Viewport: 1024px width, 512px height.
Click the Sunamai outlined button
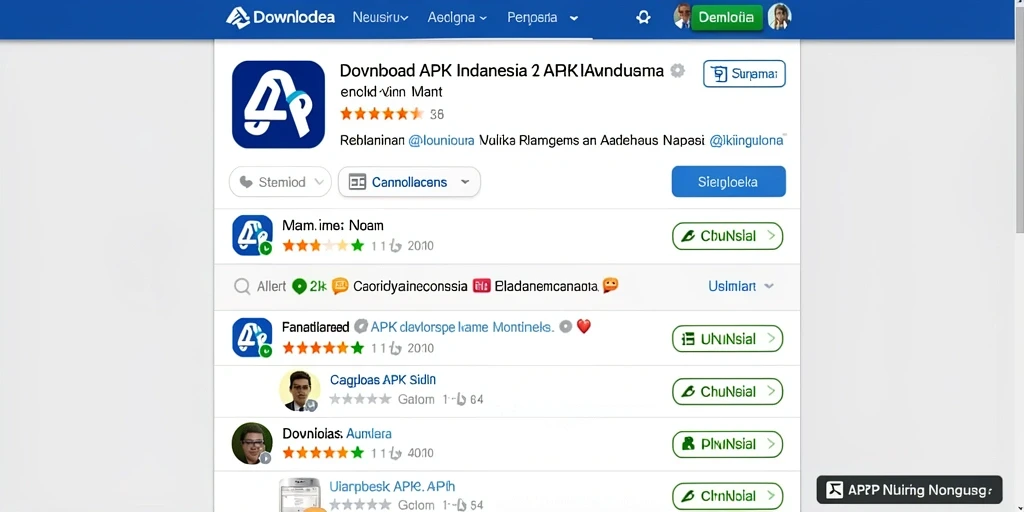click(744, 74)
